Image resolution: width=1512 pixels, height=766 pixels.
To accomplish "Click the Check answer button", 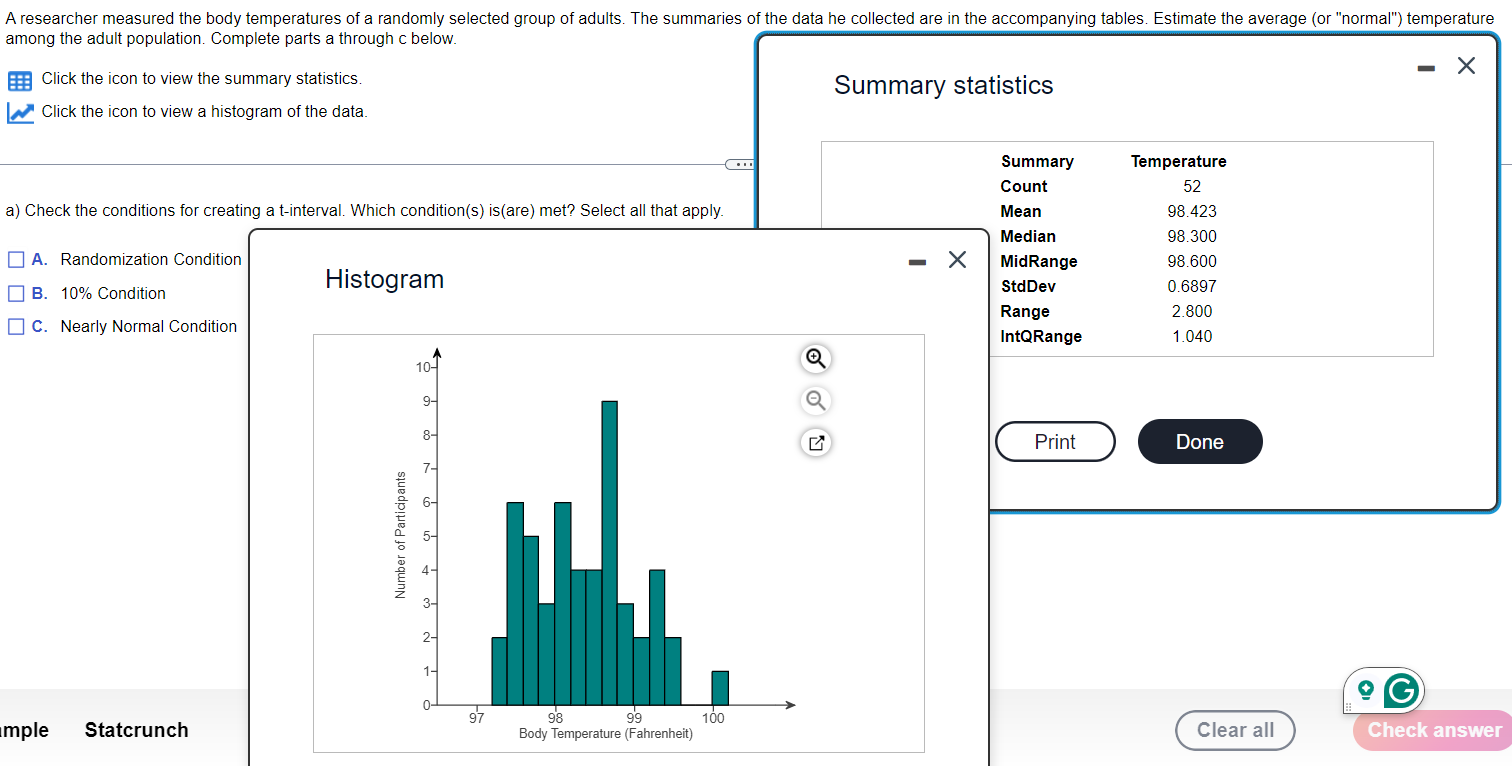I will click(x=1434, y=730).
